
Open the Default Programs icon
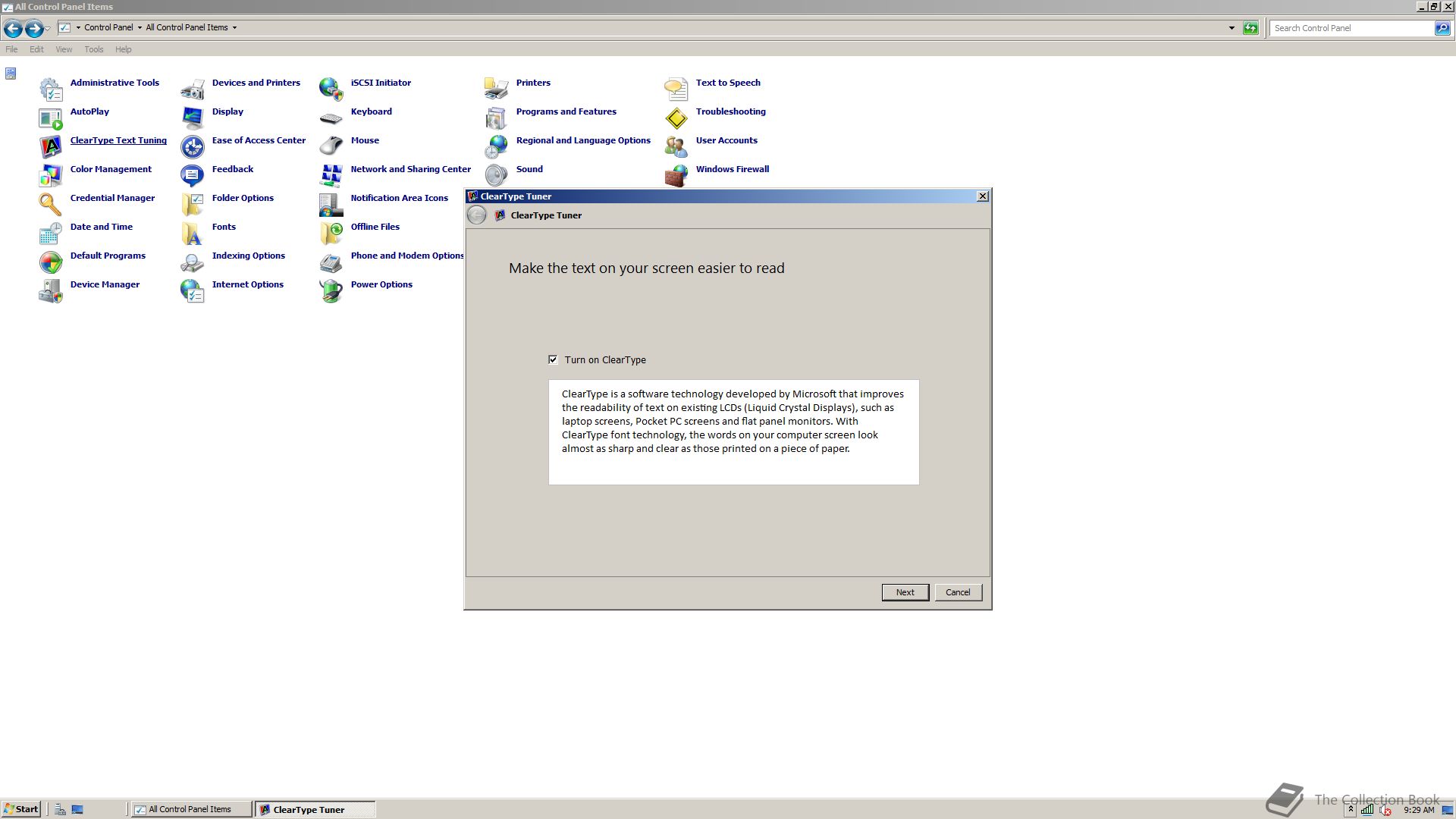coord(51,262)
